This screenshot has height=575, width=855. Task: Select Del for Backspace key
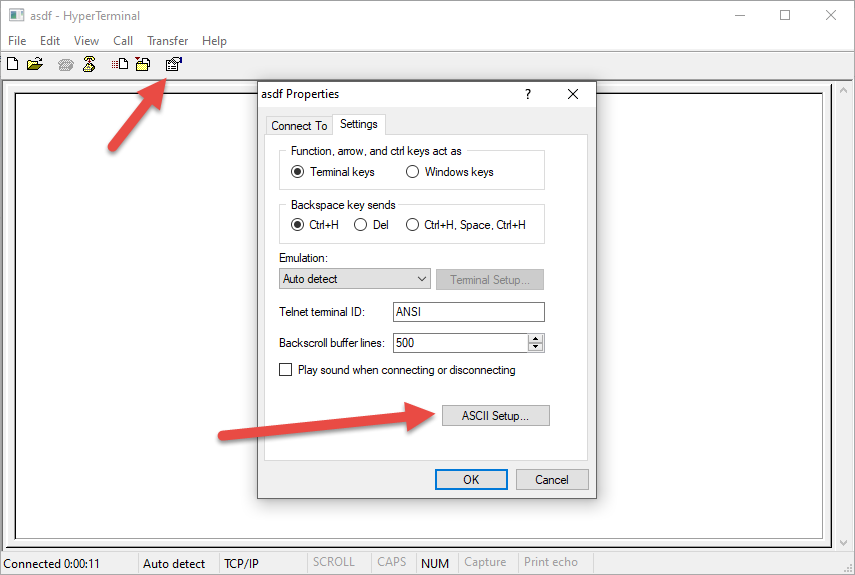point(360,225)
